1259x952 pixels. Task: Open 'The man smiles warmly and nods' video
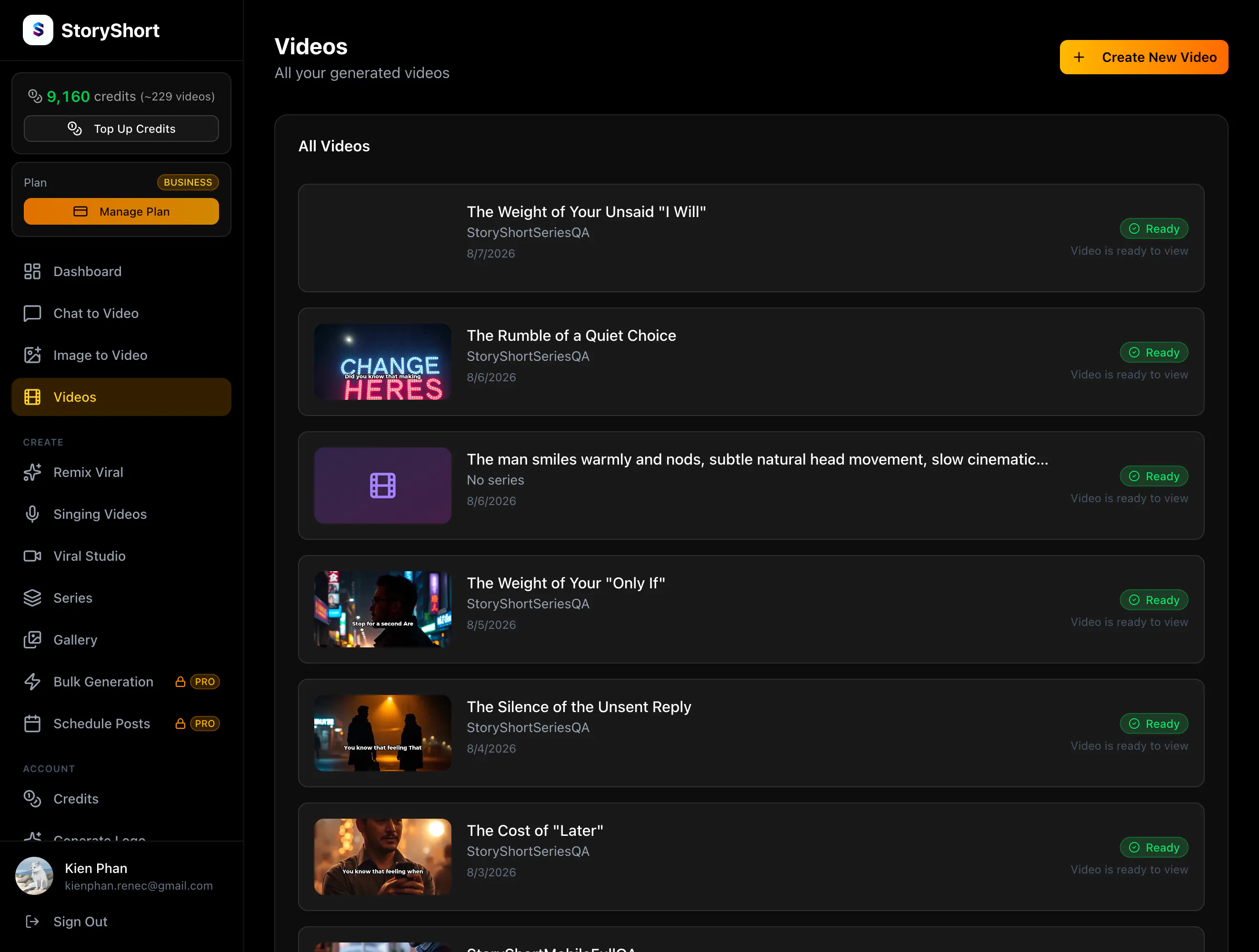click(751, 486)
